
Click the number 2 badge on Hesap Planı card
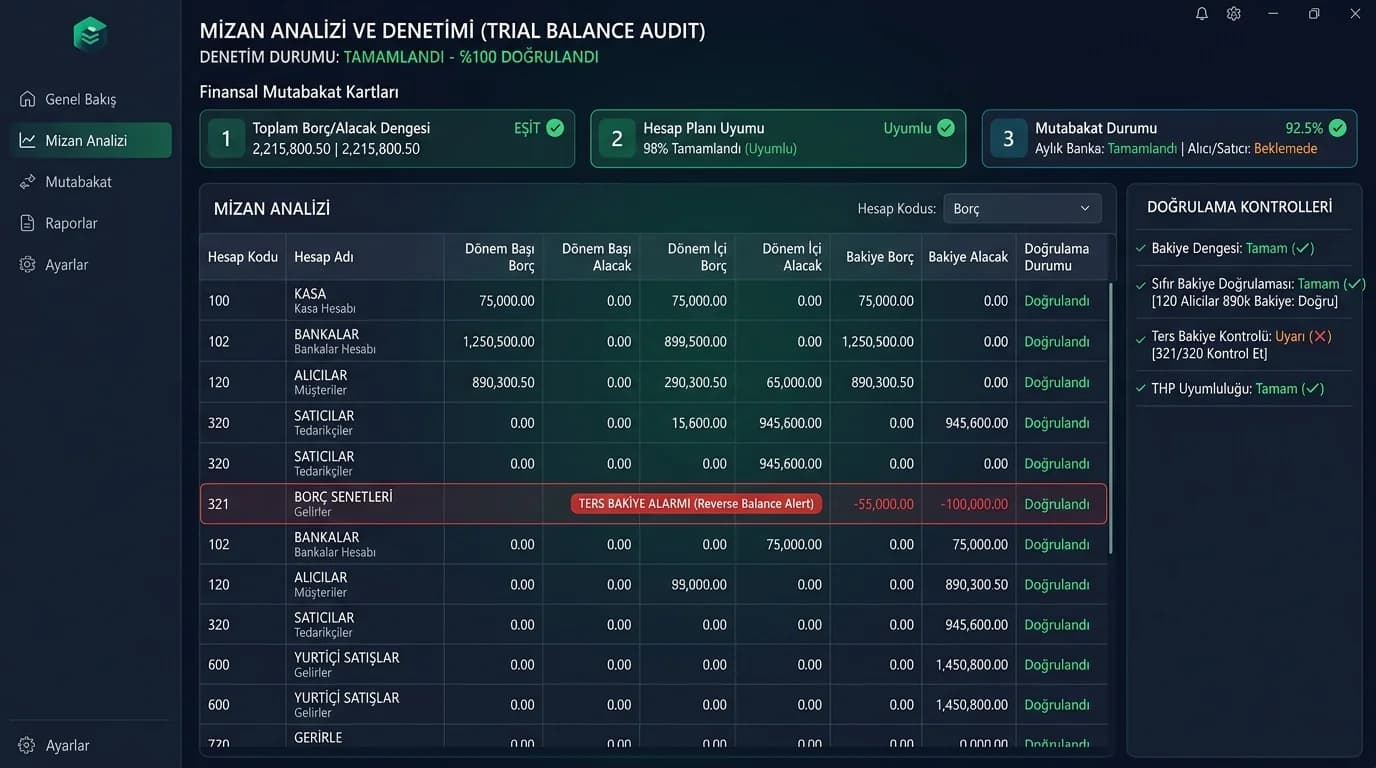pyautogui.click(x=617, y=139)
